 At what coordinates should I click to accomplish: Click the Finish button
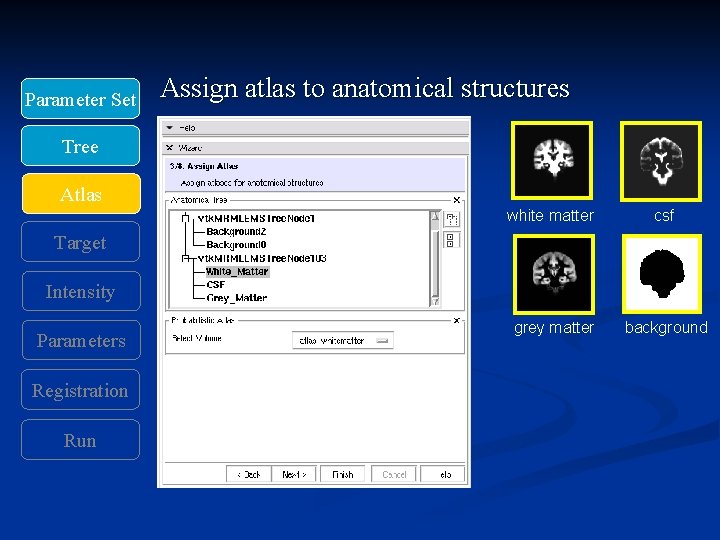coord(343,474)
